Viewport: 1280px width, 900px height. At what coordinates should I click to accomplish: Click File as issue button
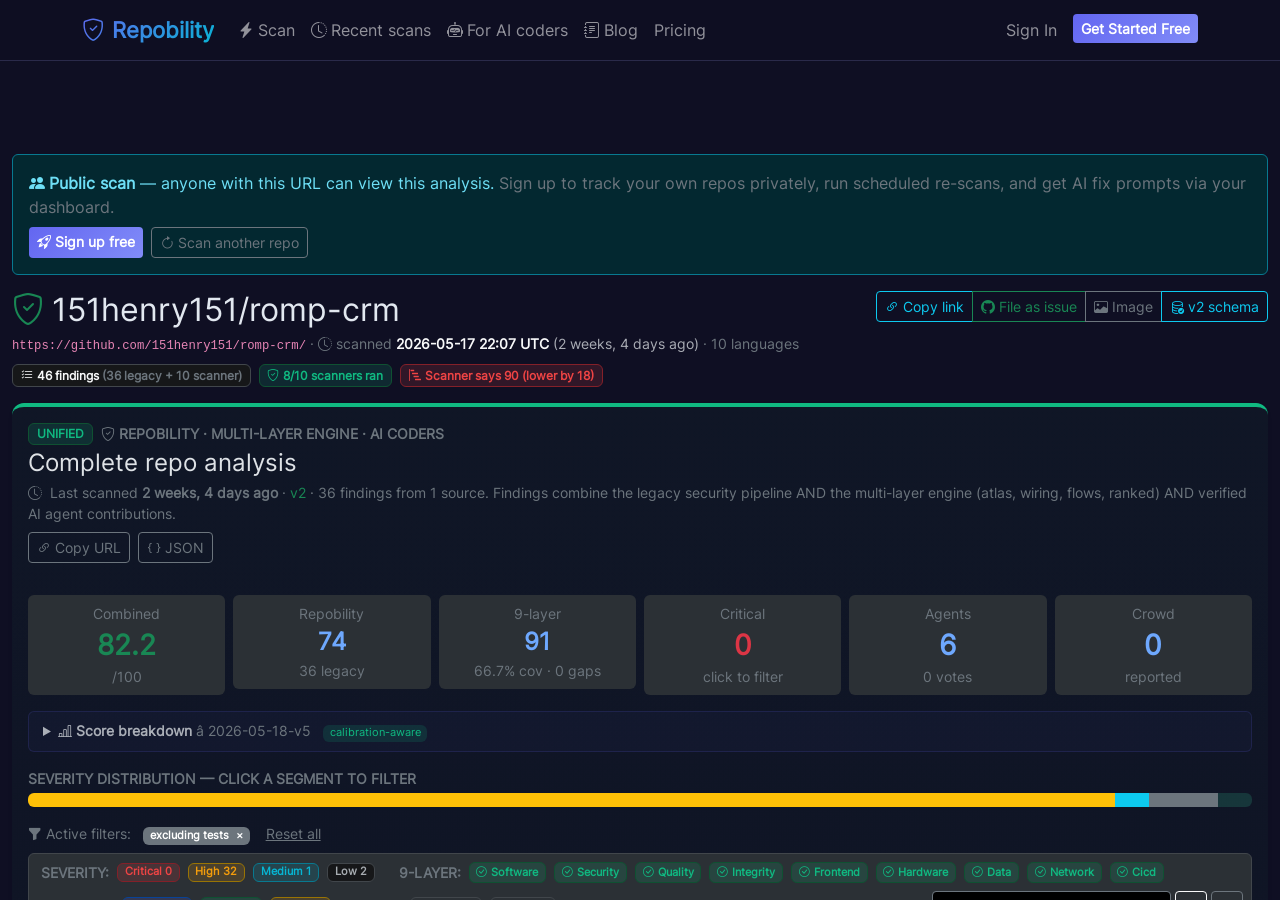click(x=1029, y=307)
